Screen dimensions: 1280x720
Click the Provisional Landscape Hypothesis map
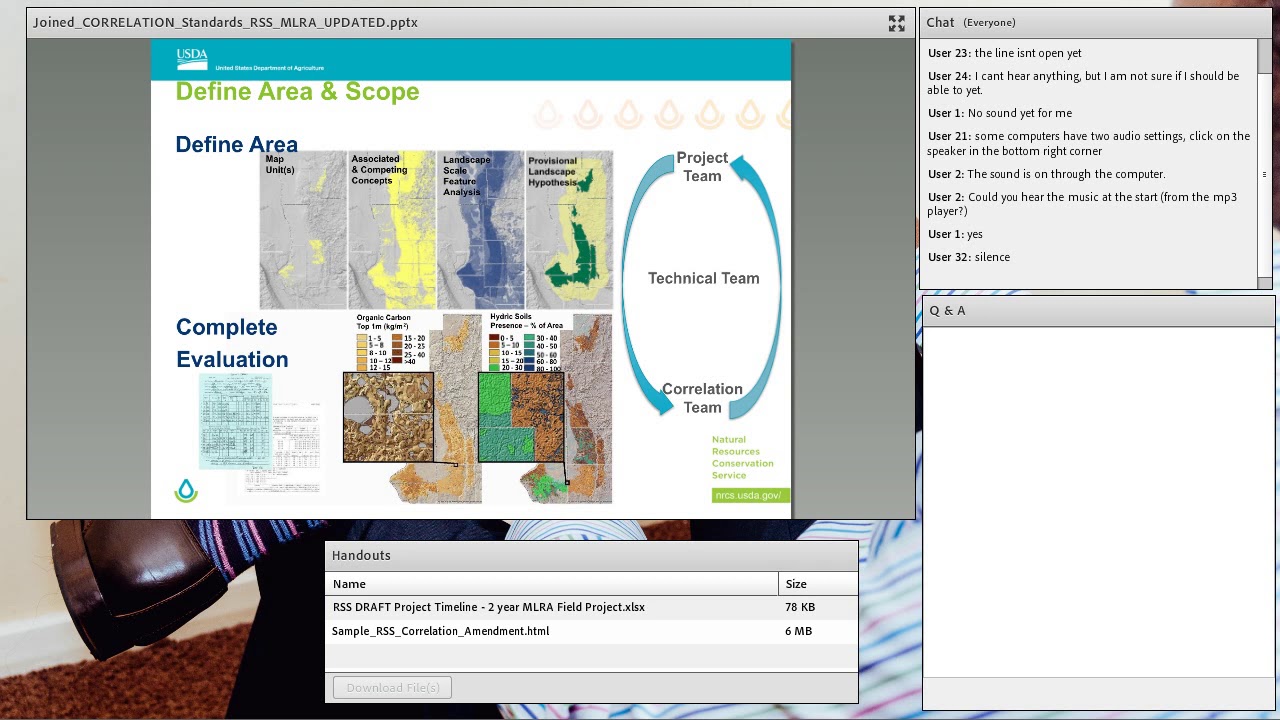569,231
